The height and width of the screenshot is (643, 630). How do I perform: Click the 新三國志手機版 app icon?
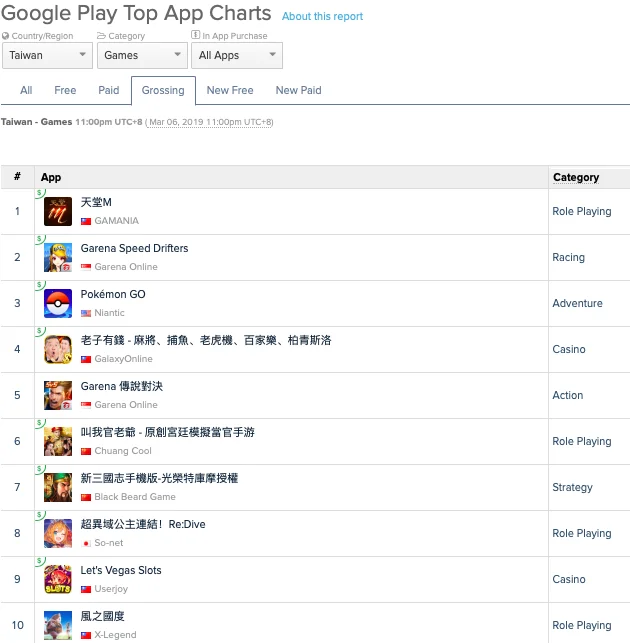click(x=58, y=487)
